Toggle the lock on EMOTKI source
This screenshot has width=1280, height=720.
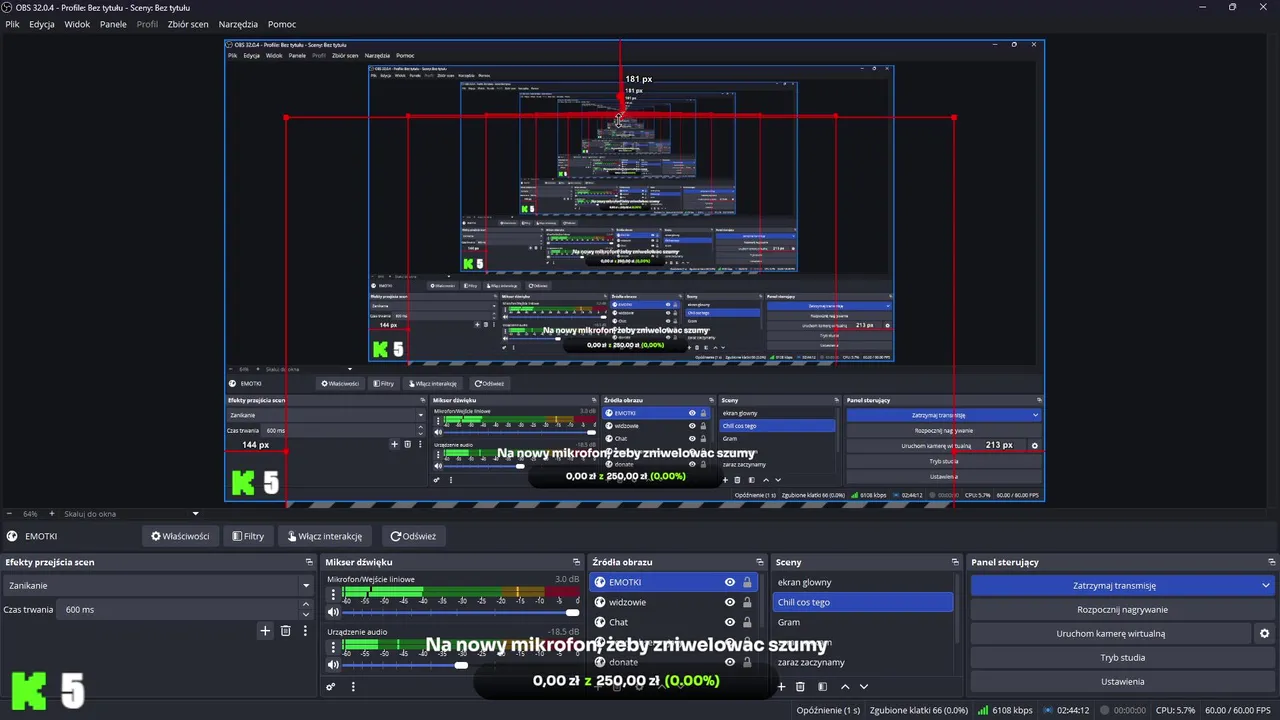coord(747,582)
